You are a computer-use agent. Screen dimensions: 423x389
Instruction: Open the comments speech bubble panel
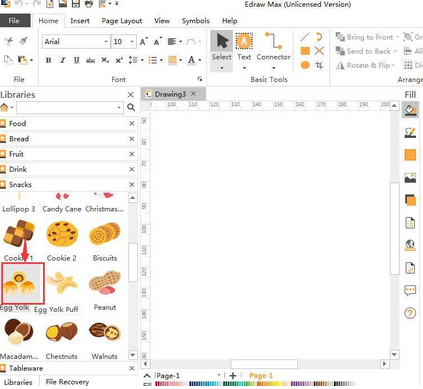pos(410,291)
